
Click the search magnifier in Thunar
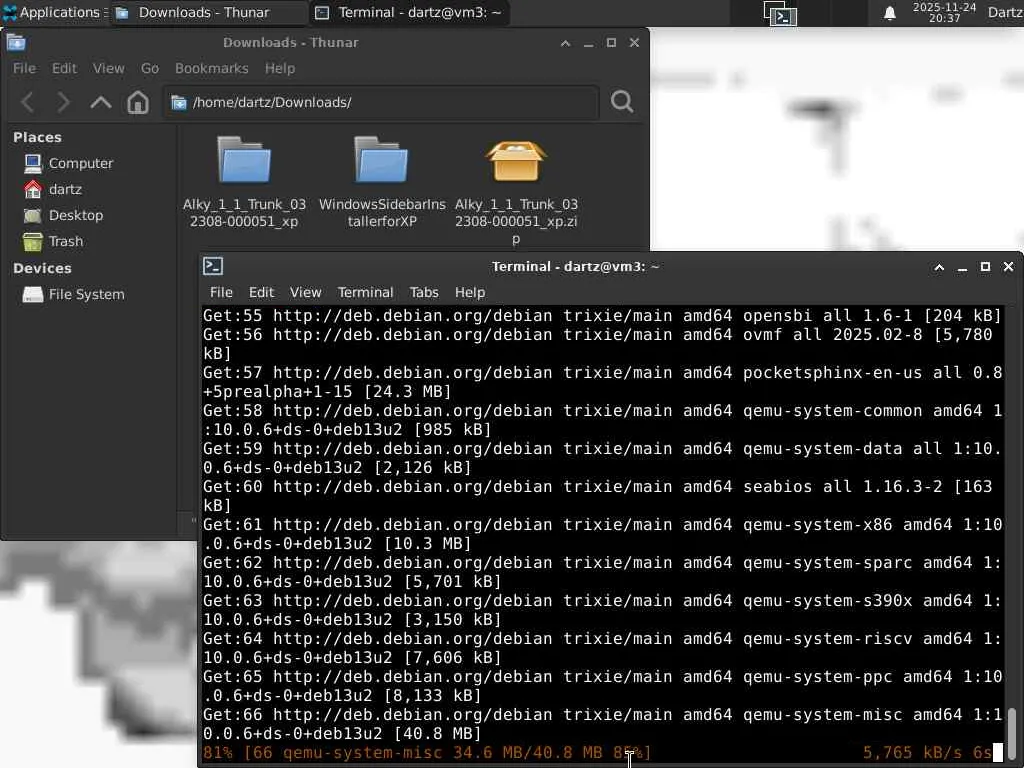pos(622,101)
